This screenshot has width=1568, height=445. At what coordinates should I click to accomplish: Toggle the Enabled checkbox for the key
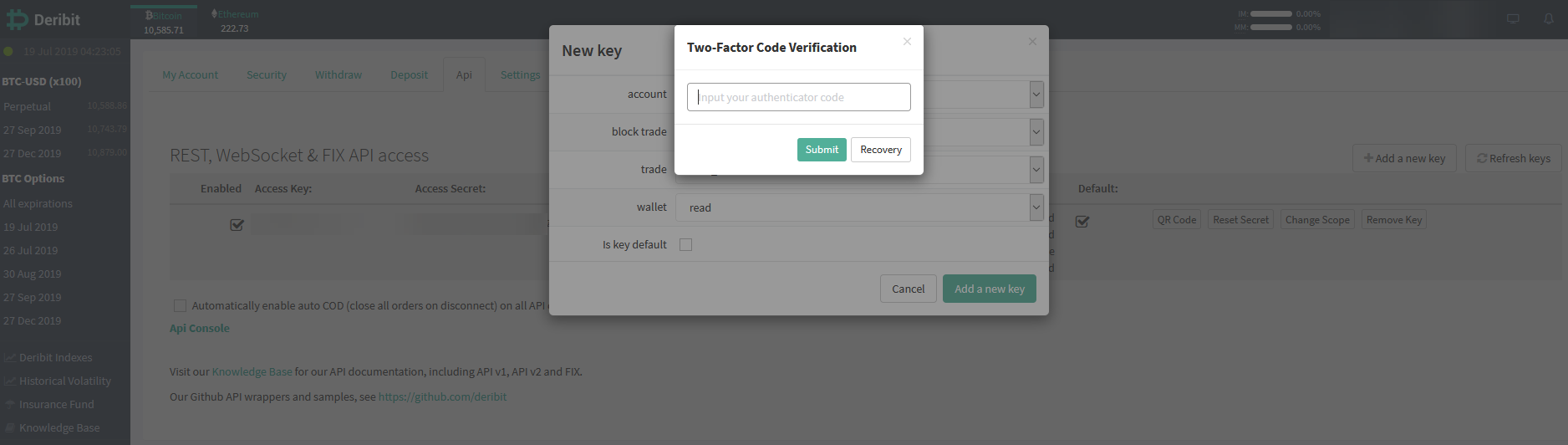pos(237,224)
